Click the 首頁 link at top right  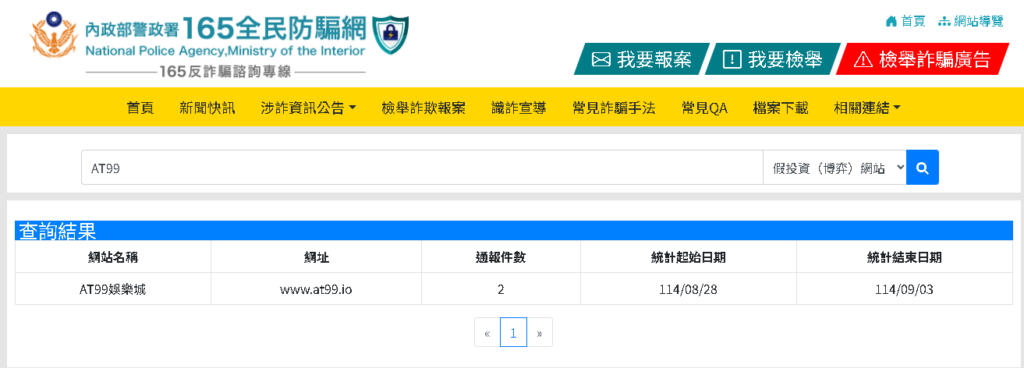coord(906,21)
